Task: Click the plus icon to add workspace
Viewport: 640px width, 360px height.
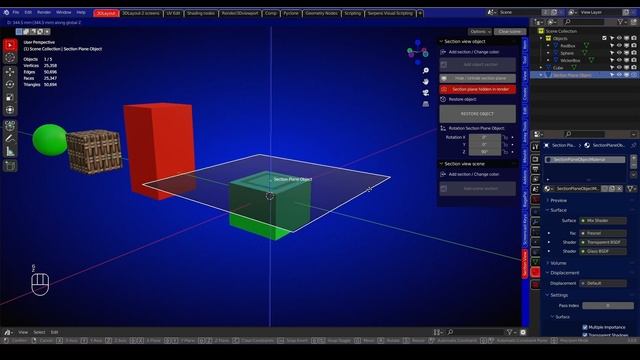Action: pos(420,13)
